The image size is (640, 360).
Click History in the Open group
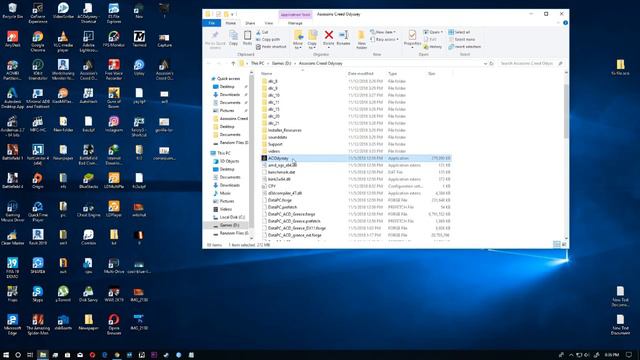tap(433, 47)
